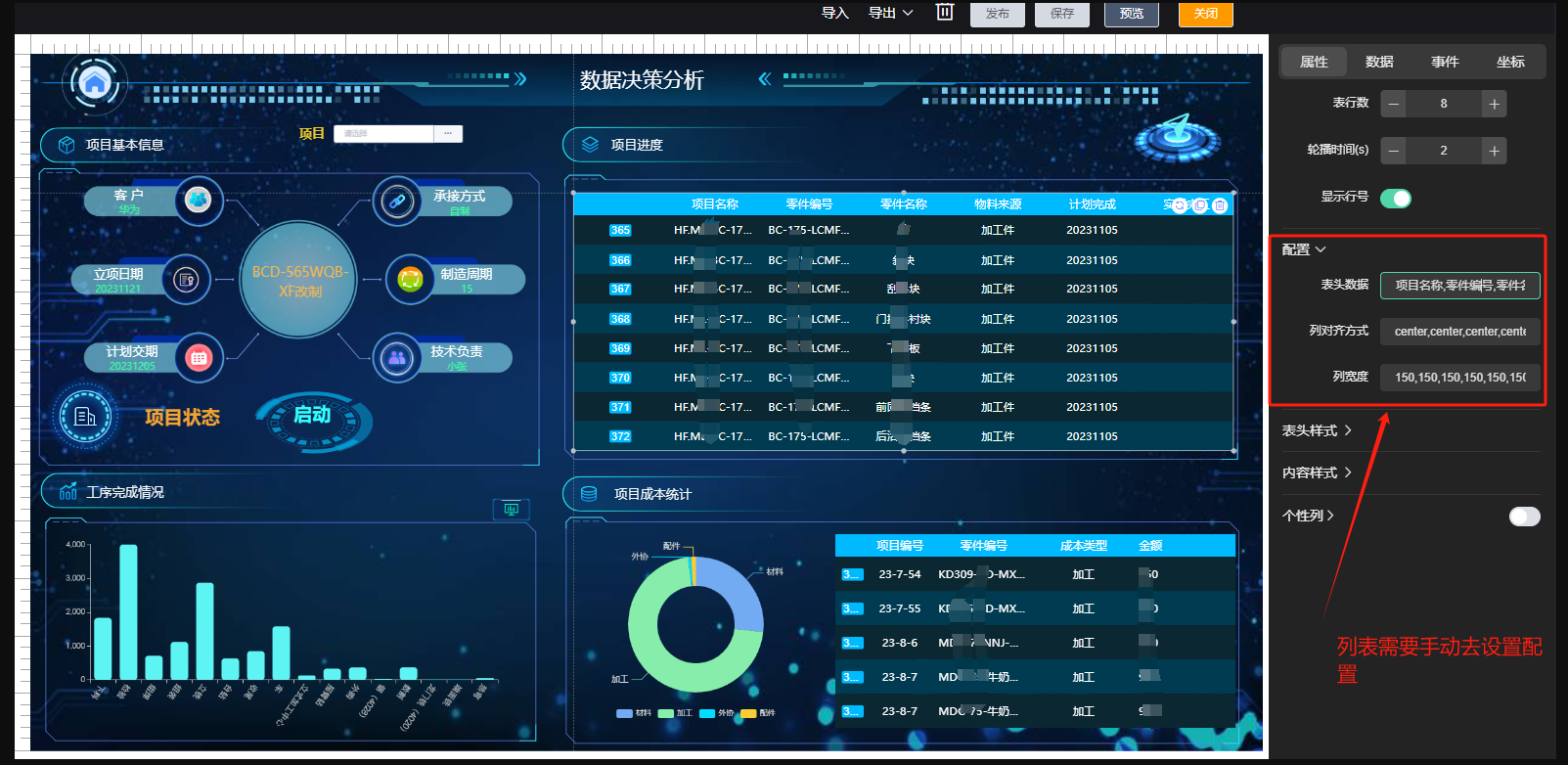The width and height of the screenshot is (1568, 765).
Task: Click the 计划交期 calendar icon
Action: point(199,358)
